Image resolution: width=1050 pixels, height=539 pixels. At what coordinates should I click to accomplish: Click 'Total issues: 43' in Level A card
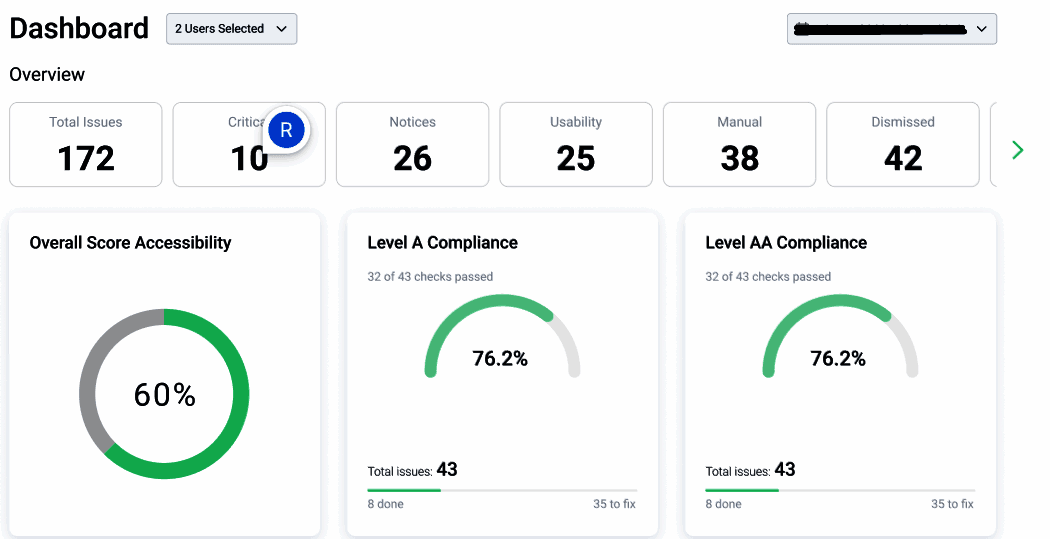click(412, 470)
